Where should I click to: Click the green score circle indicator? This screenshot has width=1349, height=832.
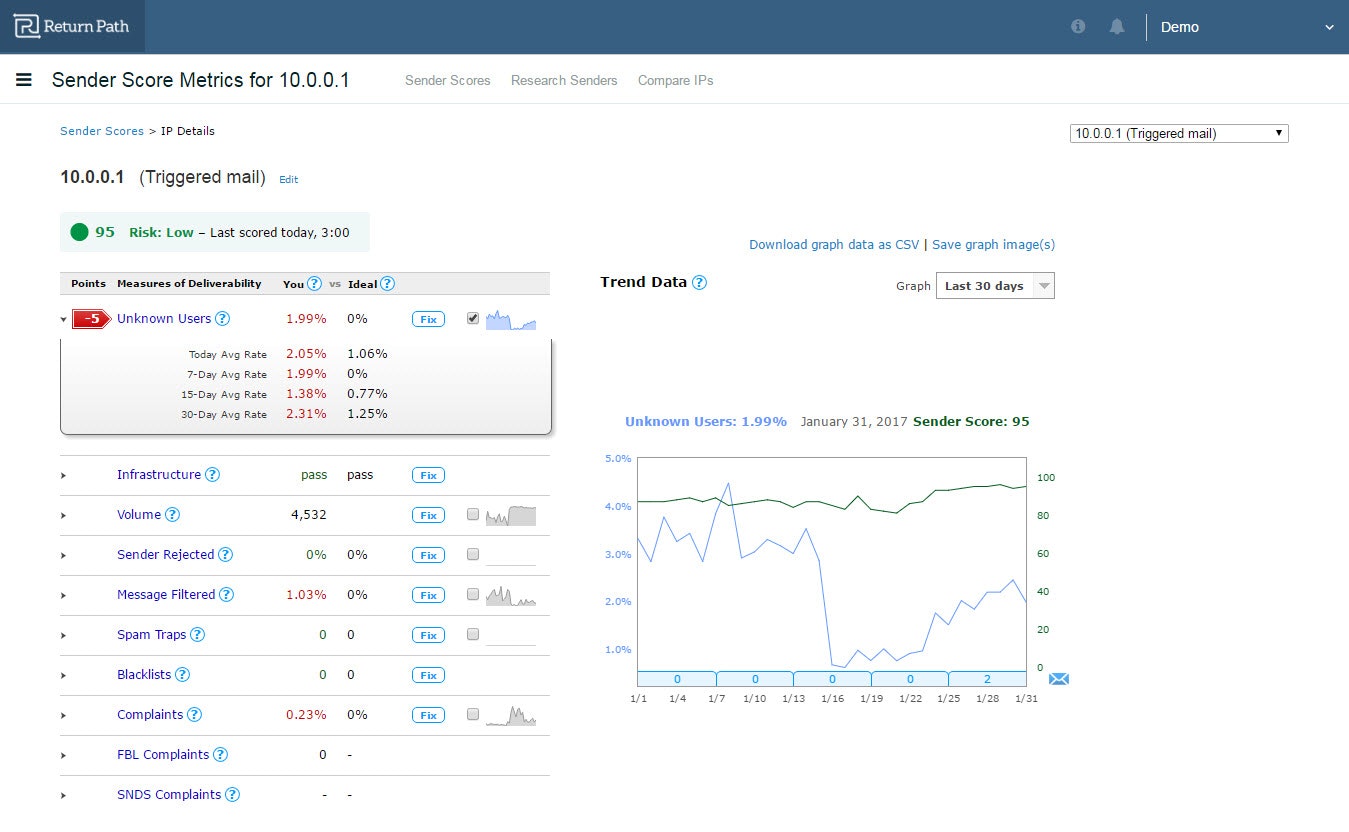point(80,232)
